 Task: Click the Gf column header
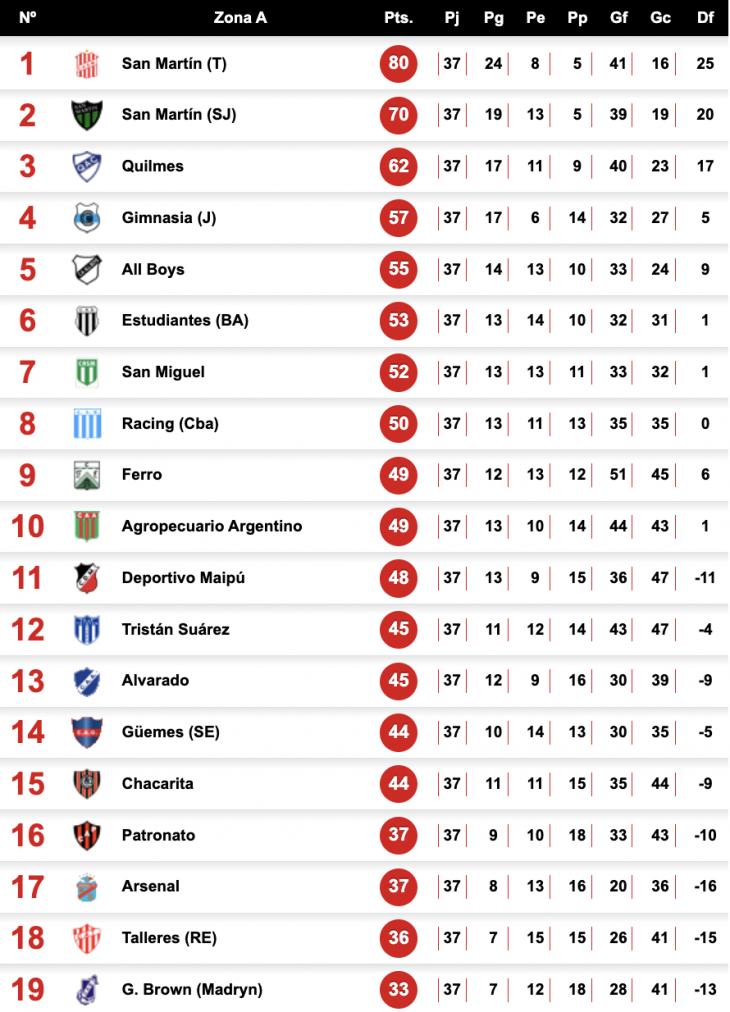point(618,18)
